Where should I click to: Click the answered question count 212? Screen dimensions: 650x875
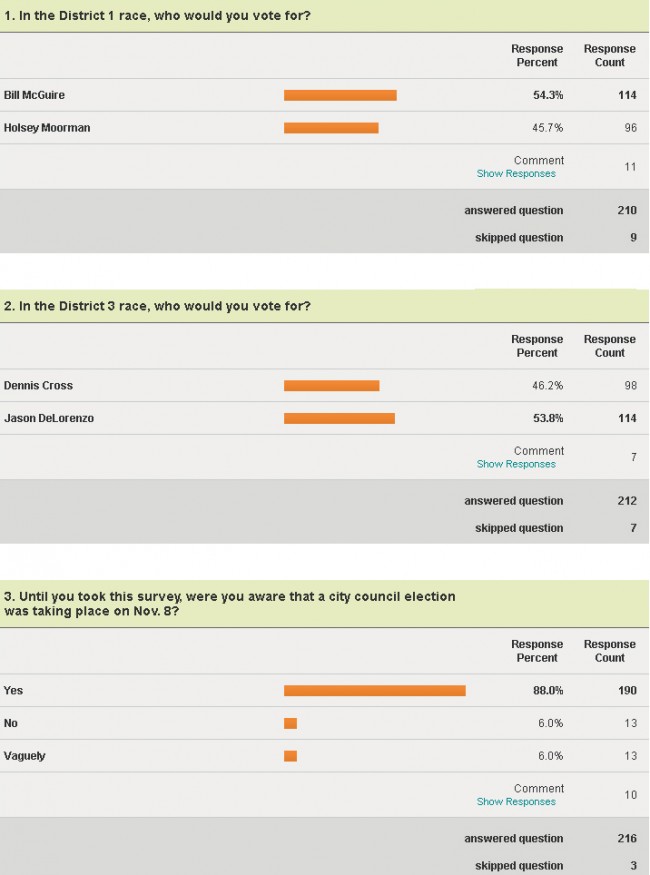pyautogui.click(x=627, y=501)
